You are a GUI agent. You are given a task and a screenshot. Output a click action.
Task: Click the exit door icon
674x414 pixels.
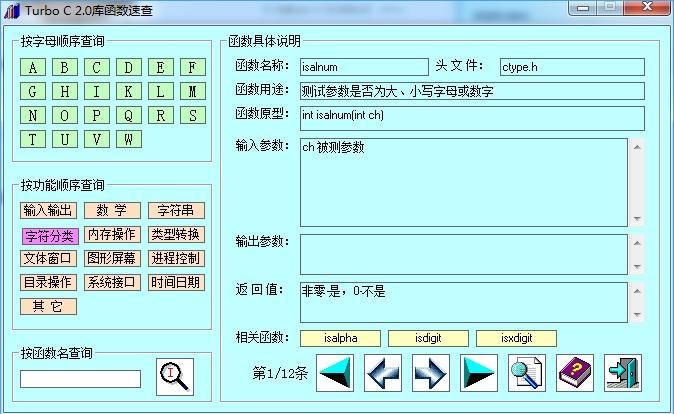pyautogui.click(x=623, y=373)
